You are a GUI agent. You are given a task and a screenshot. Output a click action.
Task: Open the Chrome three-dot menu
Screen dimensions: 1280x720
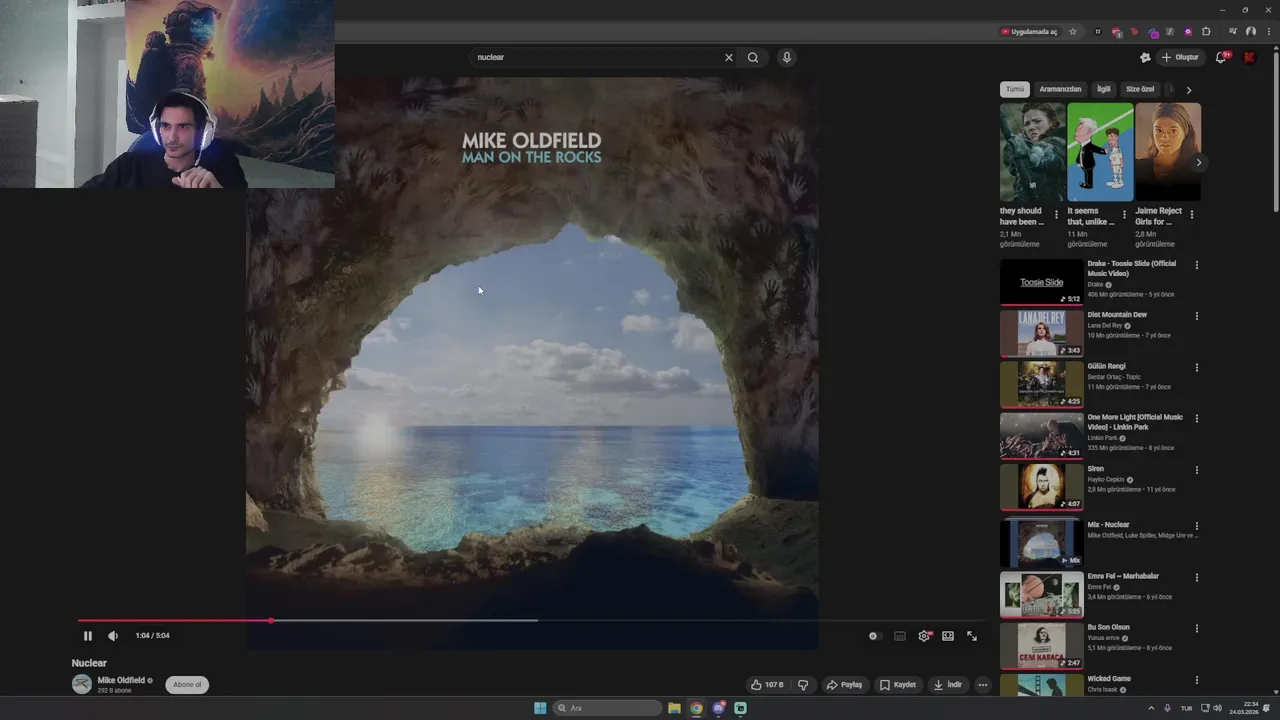(x=1268, y=31)
